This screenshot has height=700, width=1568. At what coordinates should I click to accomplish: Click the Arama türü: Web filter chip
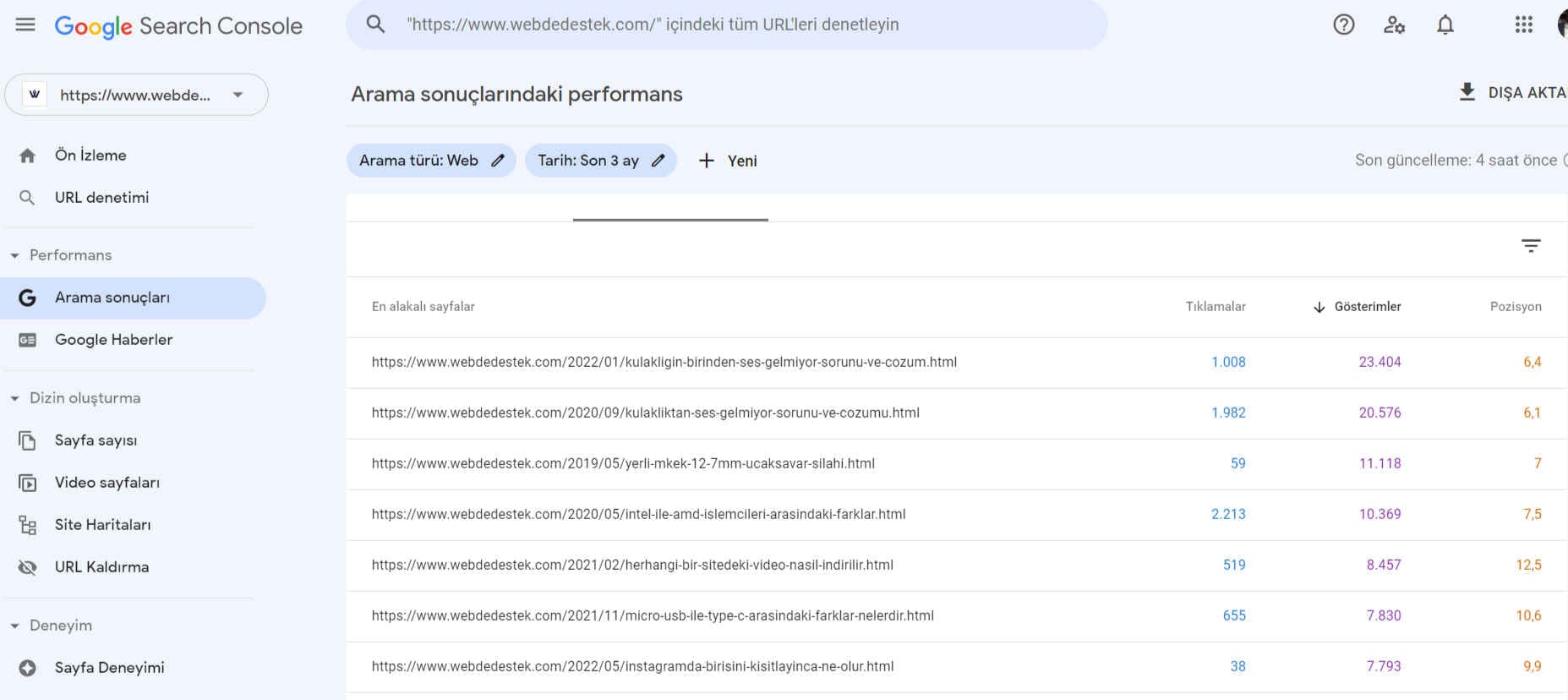[x=431, y=160]
